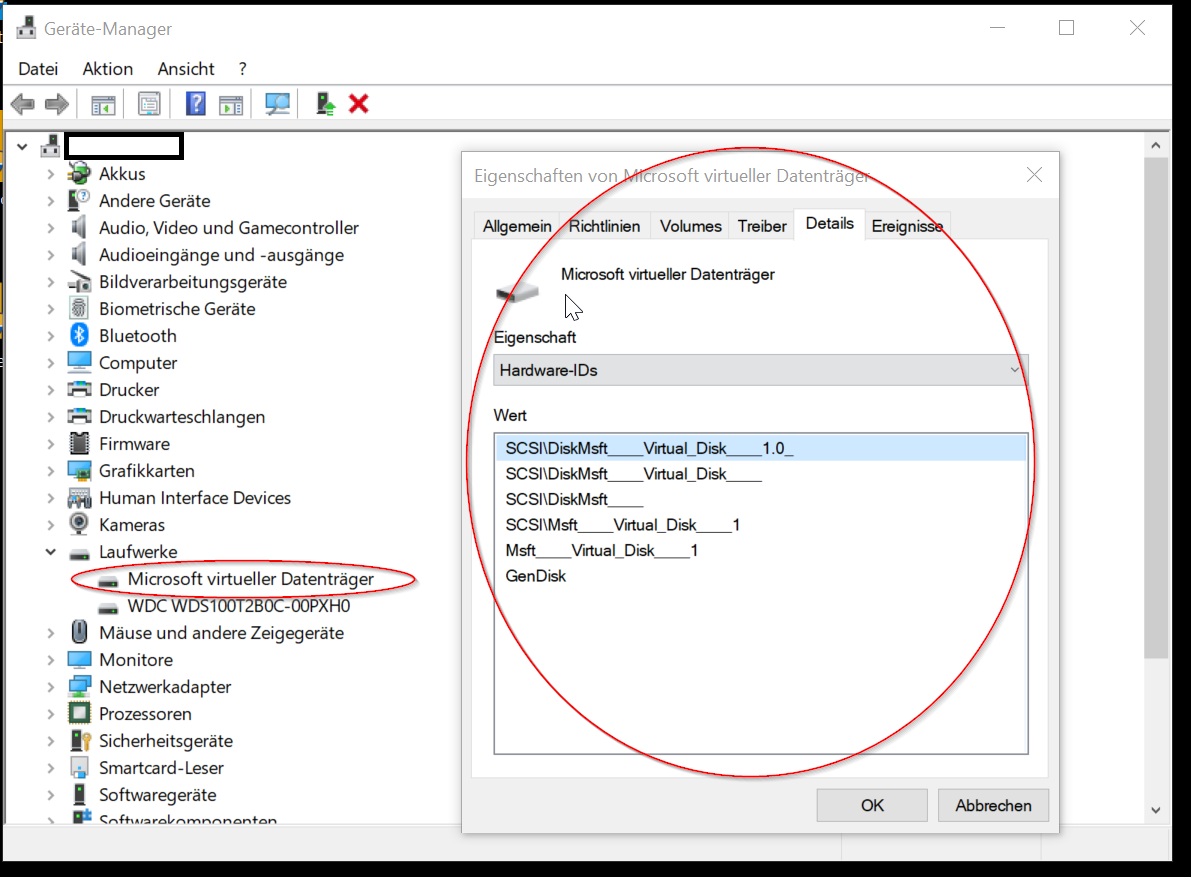Click the Monitore display icon
The width and height of the screenshot is (1191, 877).
(x=79, y=660)
